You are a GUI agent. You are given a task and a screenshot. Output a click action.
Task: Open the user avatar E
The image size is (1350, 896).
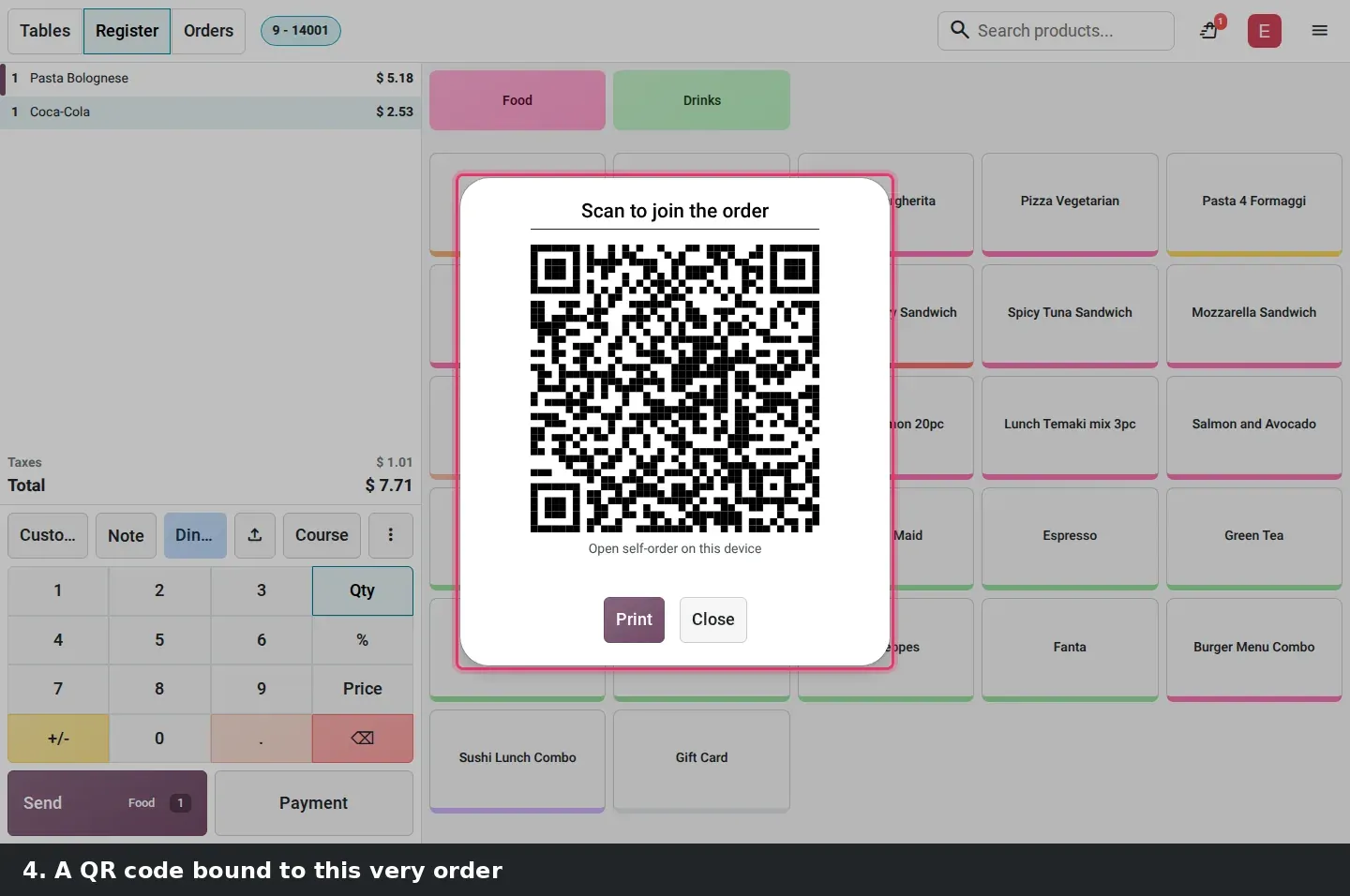pos(1264,31)
